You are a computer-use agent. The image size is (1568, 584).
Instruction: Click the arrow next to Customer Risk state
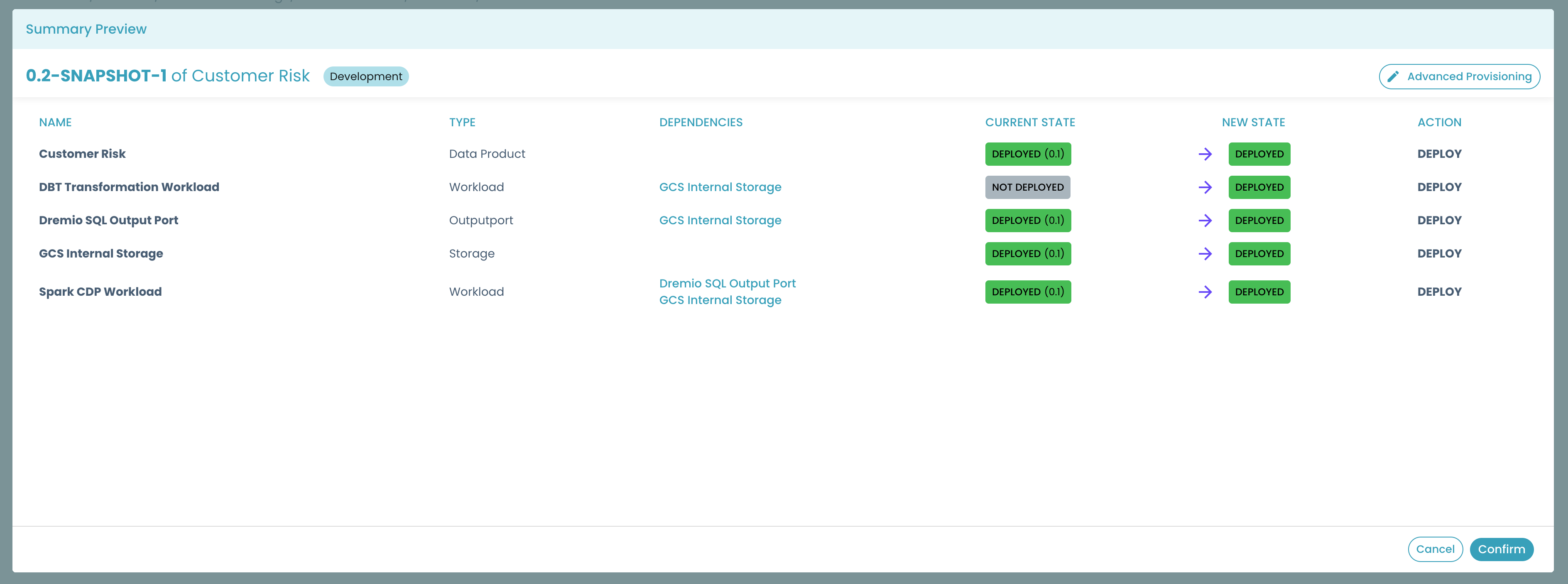[x=1206, y=154]
